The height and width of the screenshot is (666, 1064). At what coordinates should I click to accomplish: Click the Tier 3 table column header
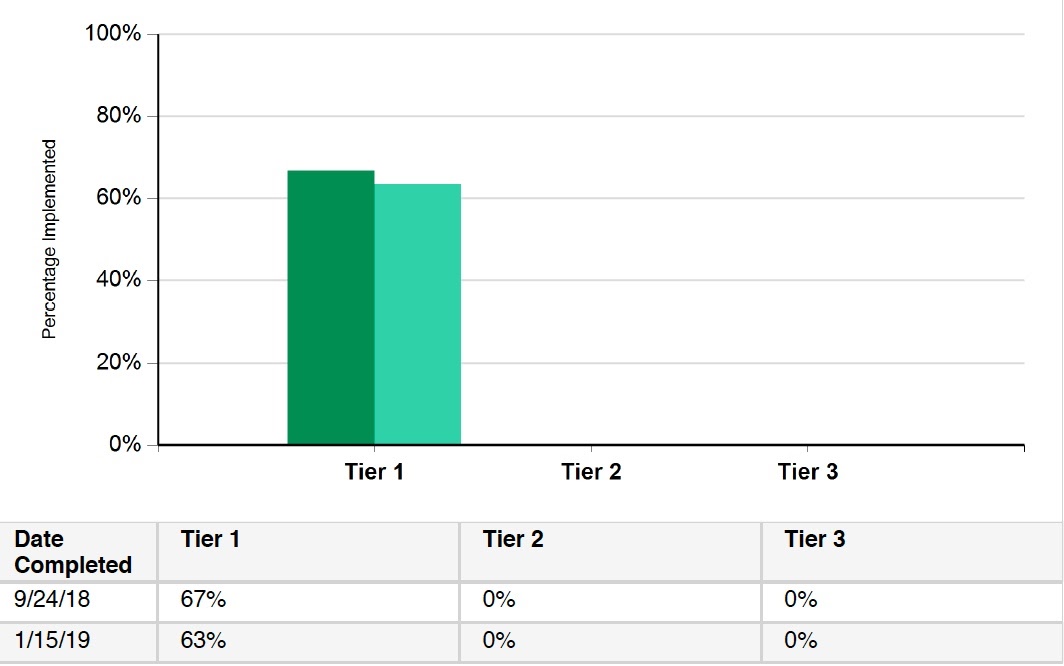[x=912, y=552]
